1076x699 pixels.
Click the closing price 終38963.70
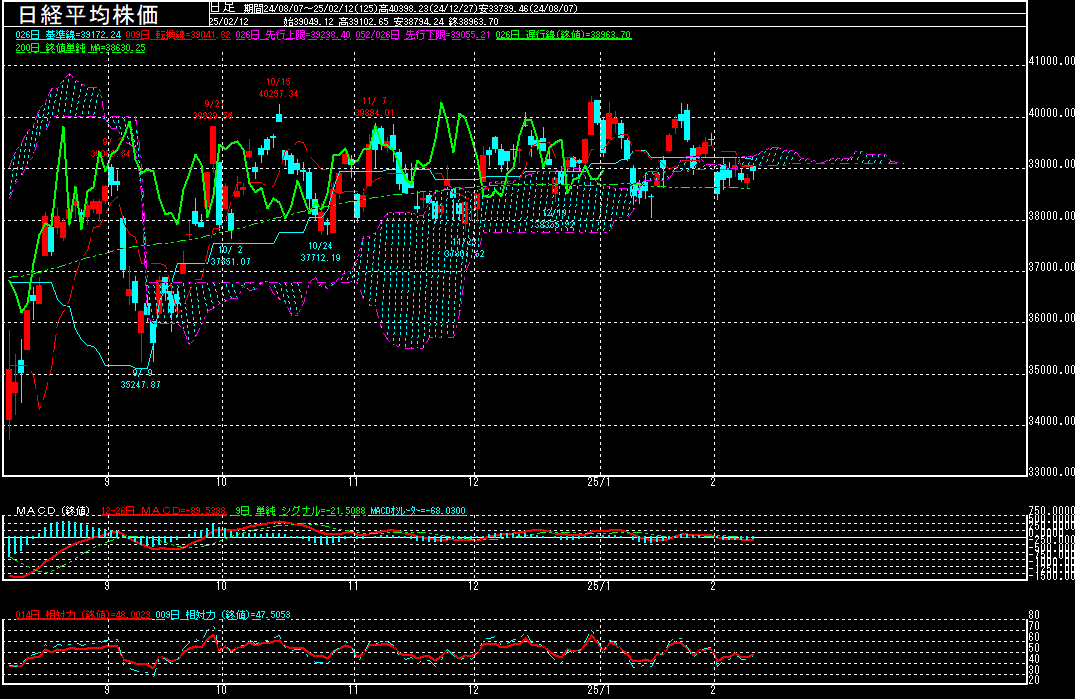pos(473,22)
